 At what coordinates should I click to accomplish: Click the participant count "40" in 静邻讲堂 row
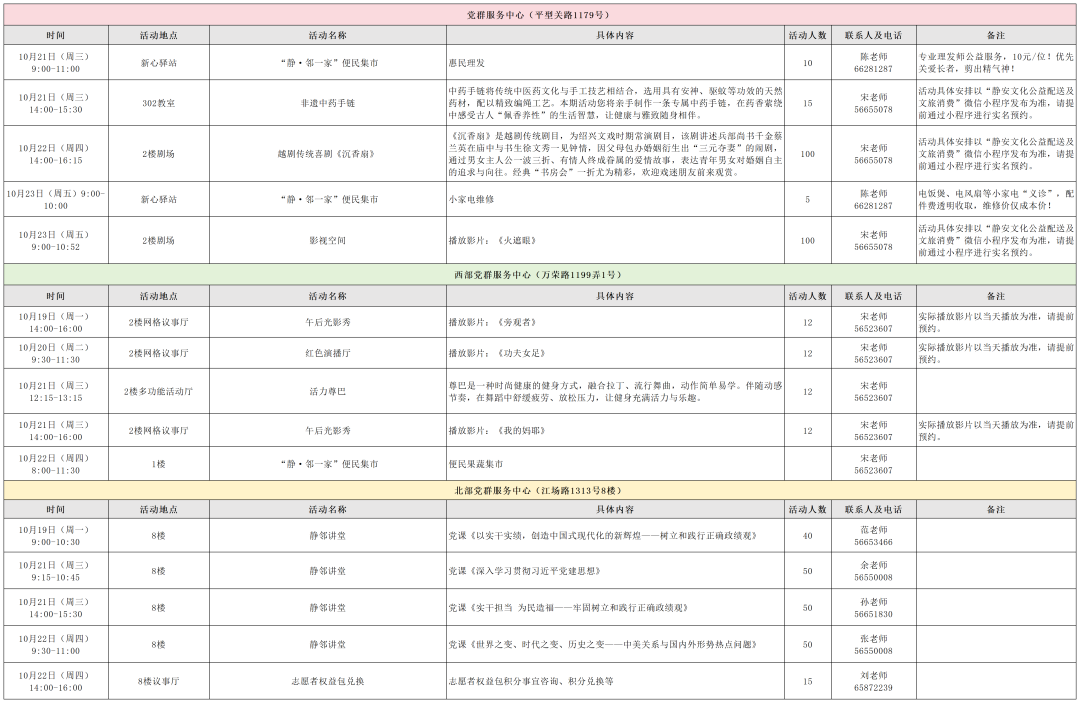coord(808,536)
